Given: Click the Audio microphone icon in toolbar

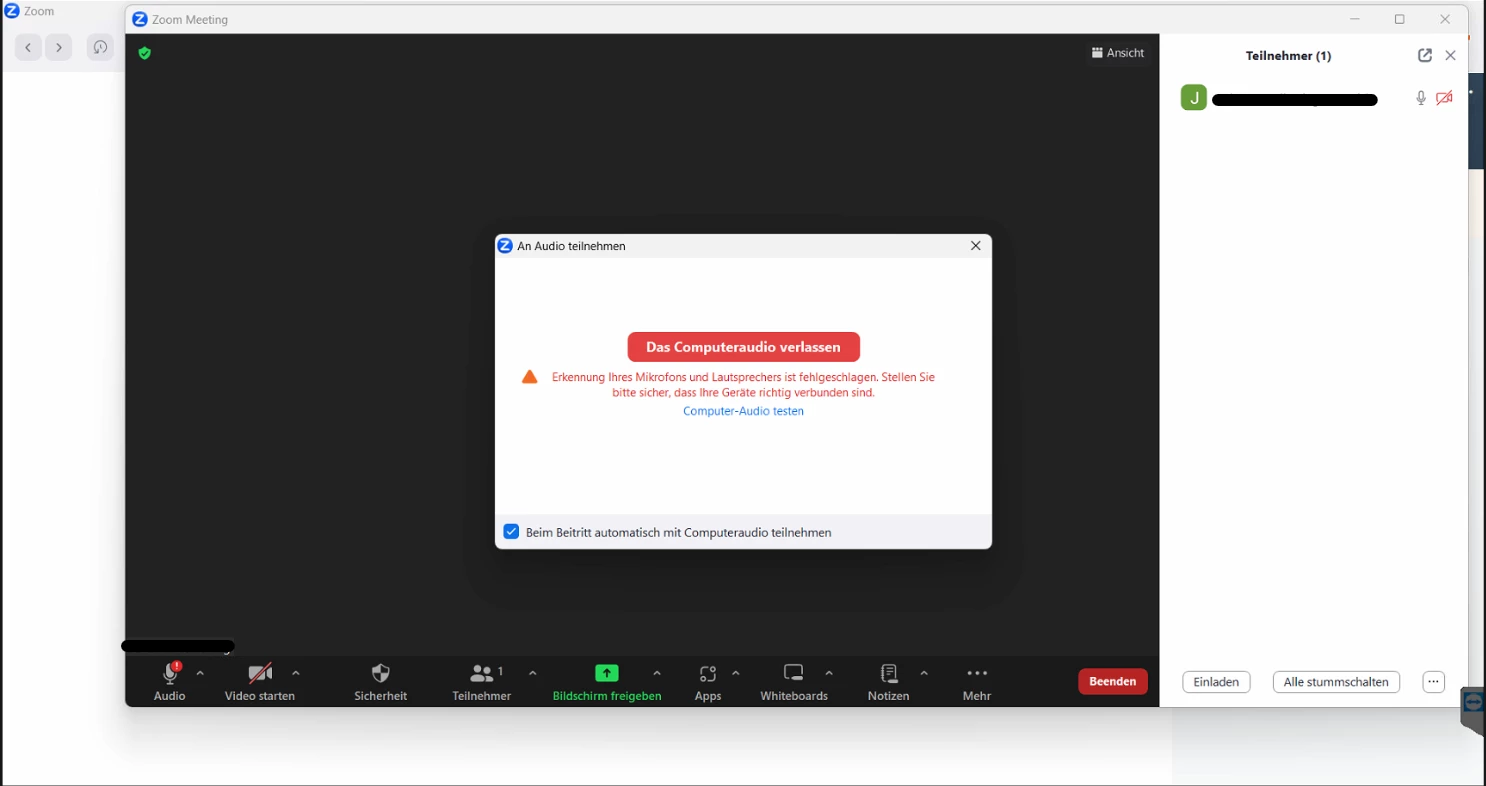Looking at the screenshot, I should 170,673.
